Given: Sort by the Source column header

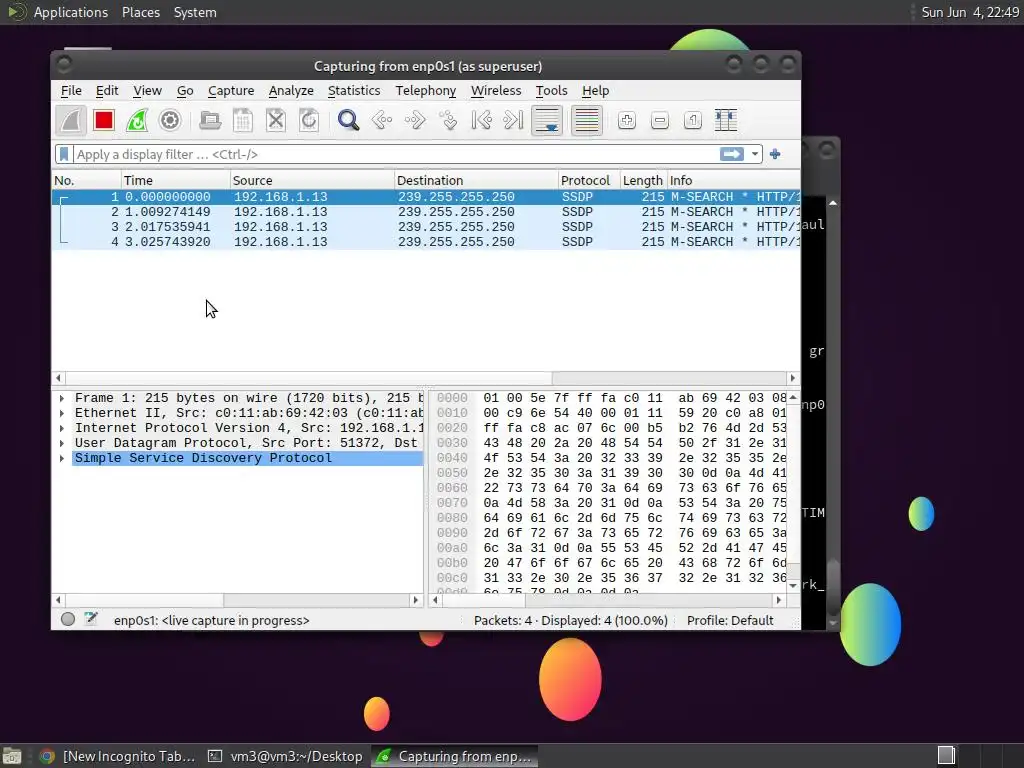Looking at the screenshot, I should (312, 180).
